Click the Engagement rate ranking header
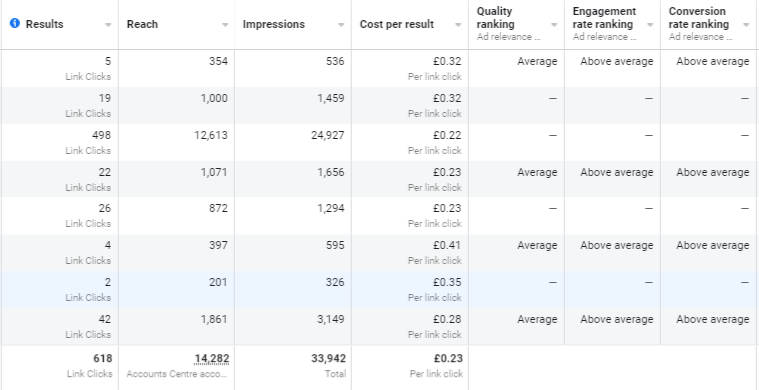 (x=604, y=17)
